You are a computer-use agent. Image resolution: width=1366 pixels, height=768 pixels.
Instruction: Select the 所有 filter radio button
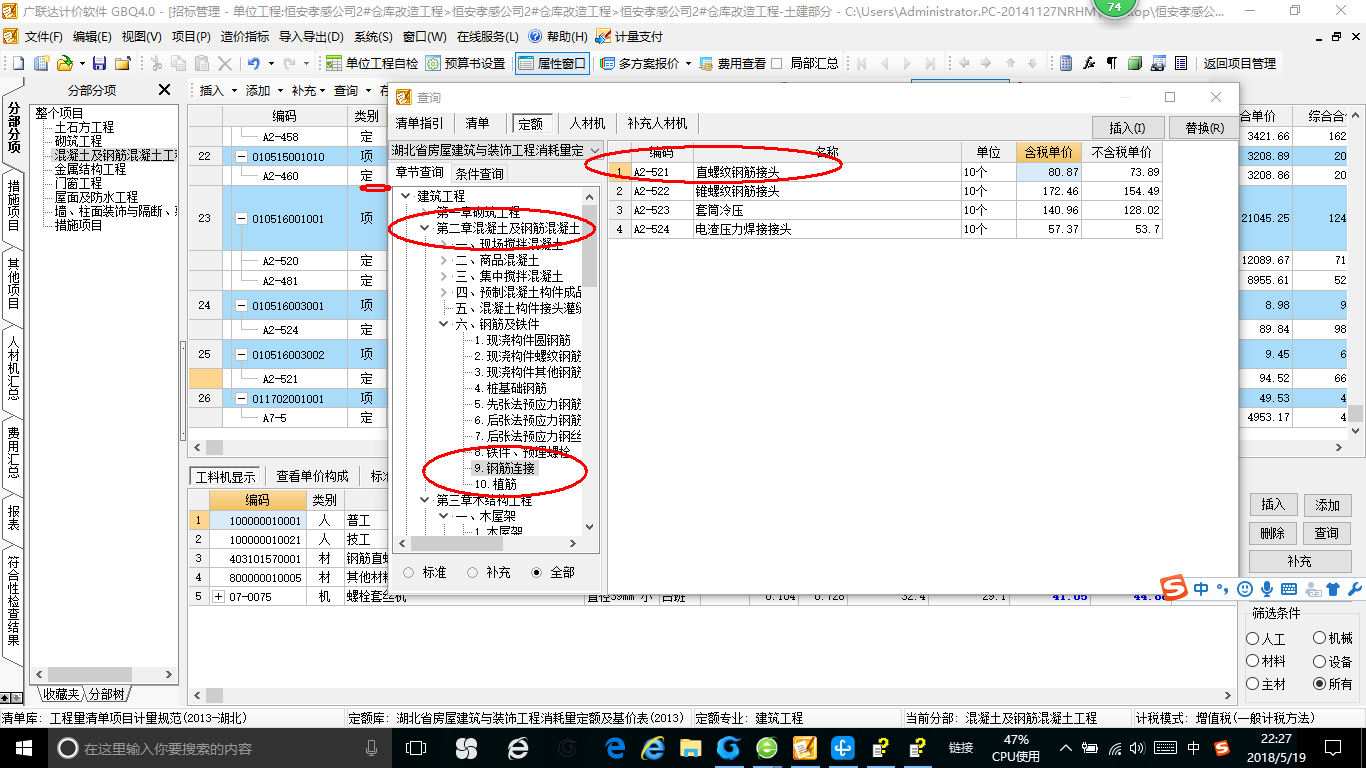(1319, 684)
